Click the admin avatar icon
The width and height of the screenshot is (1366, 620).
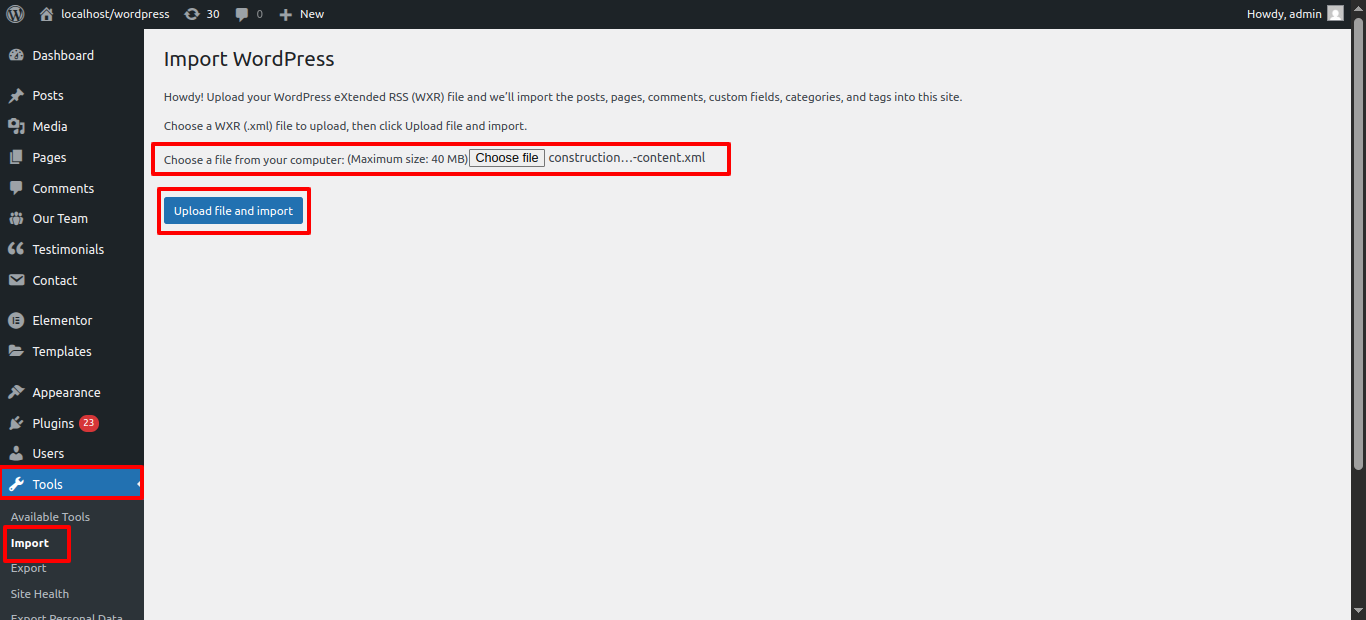coord(1335,14)
